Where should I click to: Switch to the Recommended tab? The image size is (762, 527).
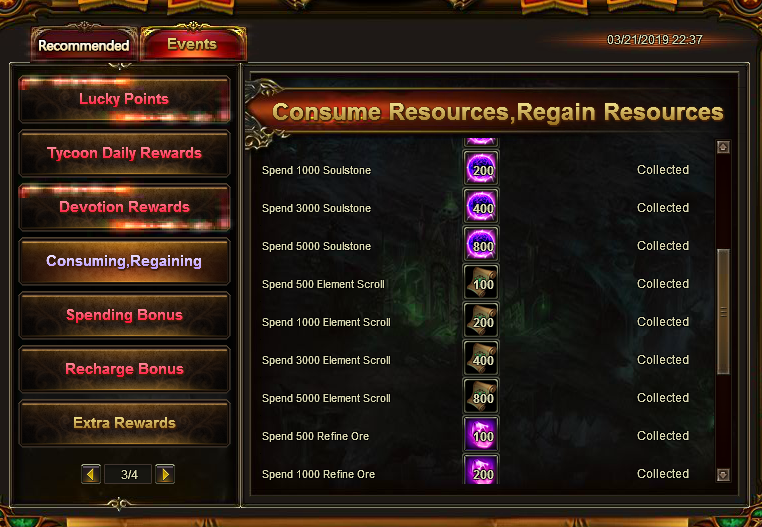(x=84, y=45)
